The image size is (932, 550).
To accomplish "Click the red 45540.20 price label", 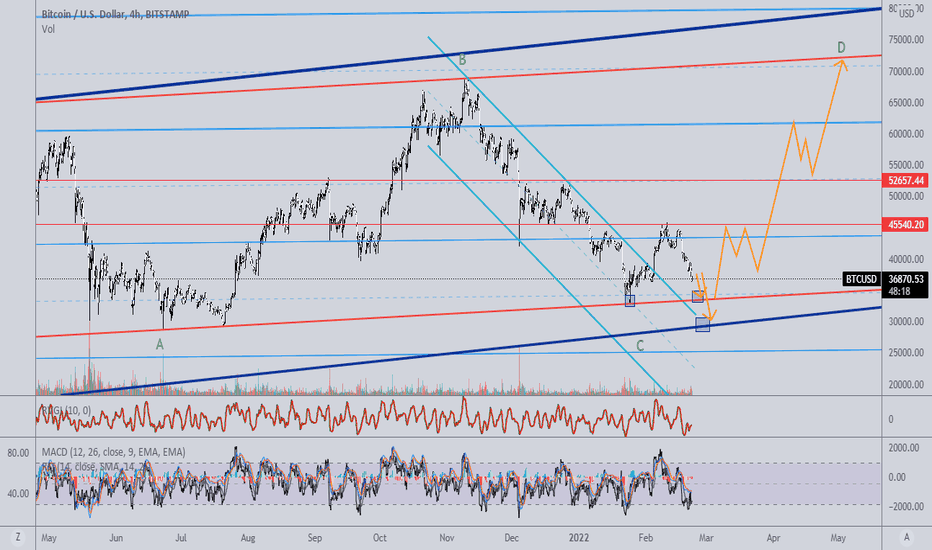I will pyautogui.click(x=906, y=225).
